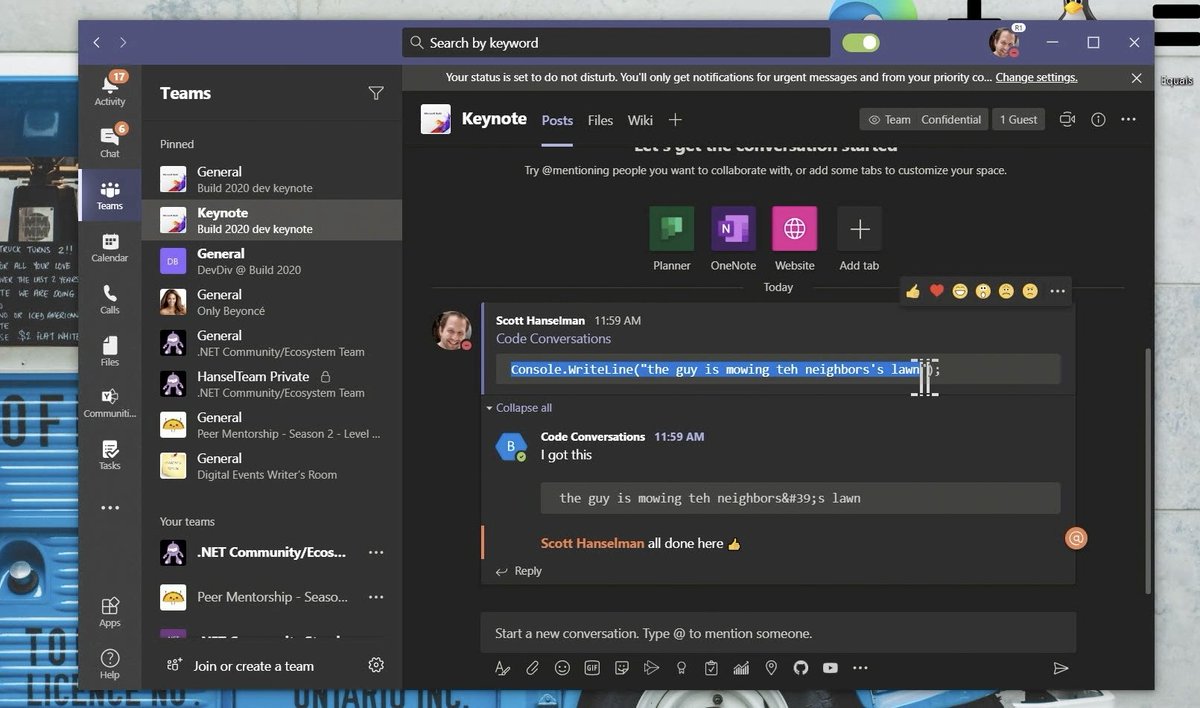Open the Files section in sidebar
Viewport: 1200px width, 708px height.
(x=110, y=351)
